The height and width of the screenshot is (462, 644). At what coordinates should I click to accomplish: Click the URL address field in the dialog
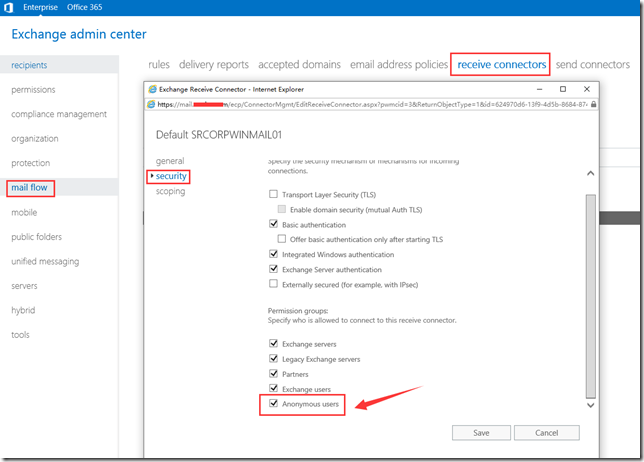pyautogui.click(x=372, y=104)
